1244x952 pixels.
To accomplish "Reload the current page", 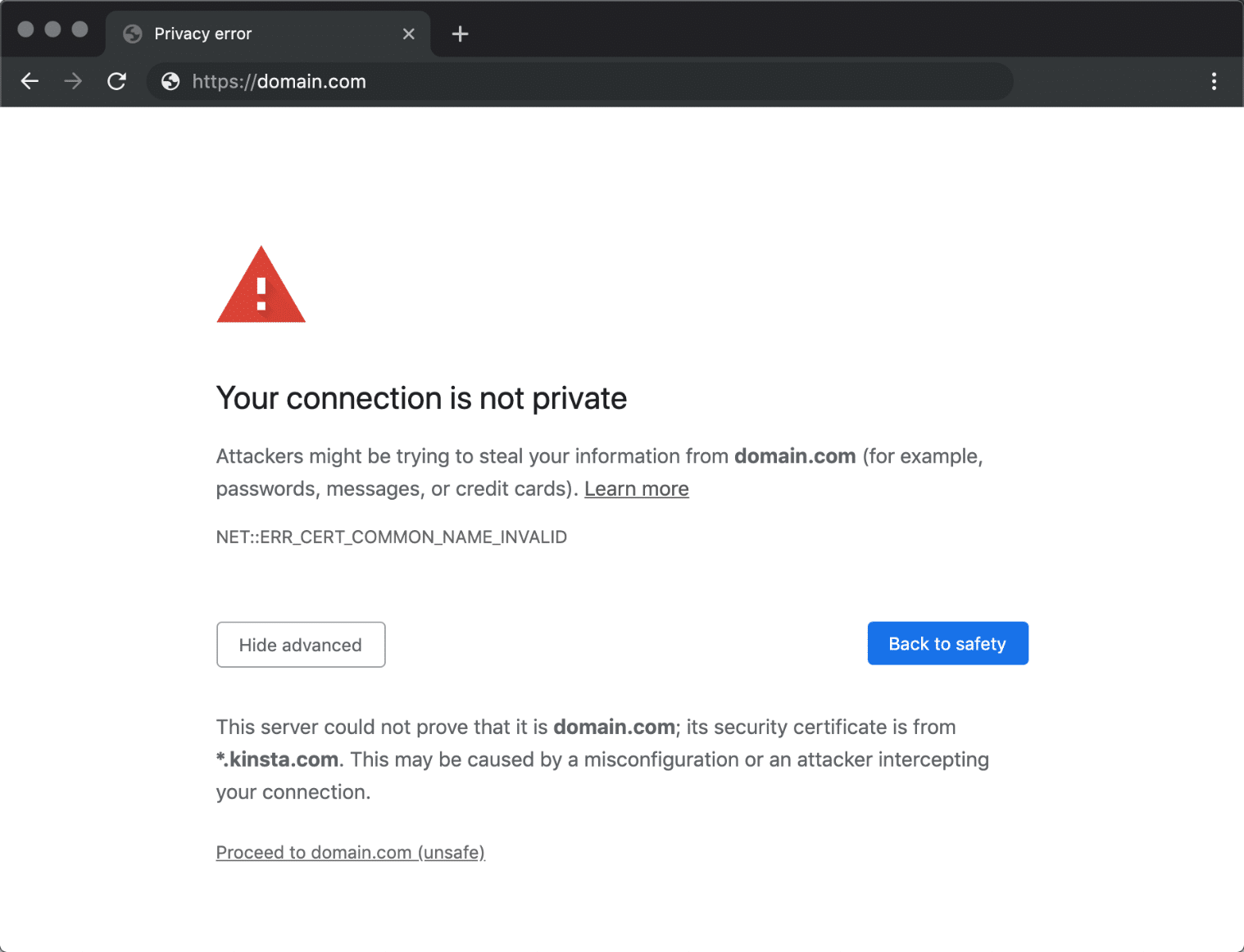I will 116,81.
